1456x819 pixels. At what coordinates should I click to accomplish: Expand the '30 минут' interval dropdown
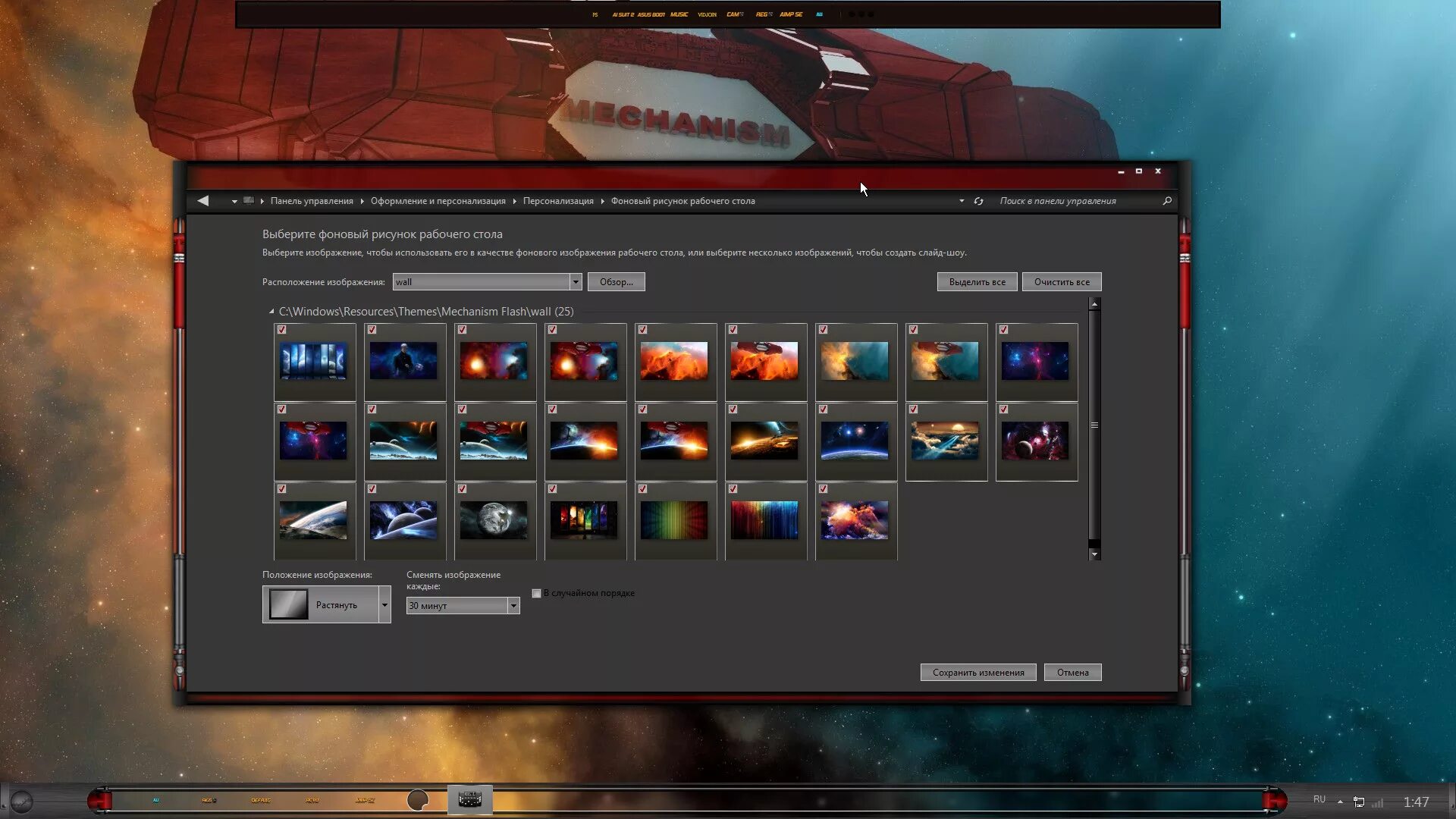point(513,606)
